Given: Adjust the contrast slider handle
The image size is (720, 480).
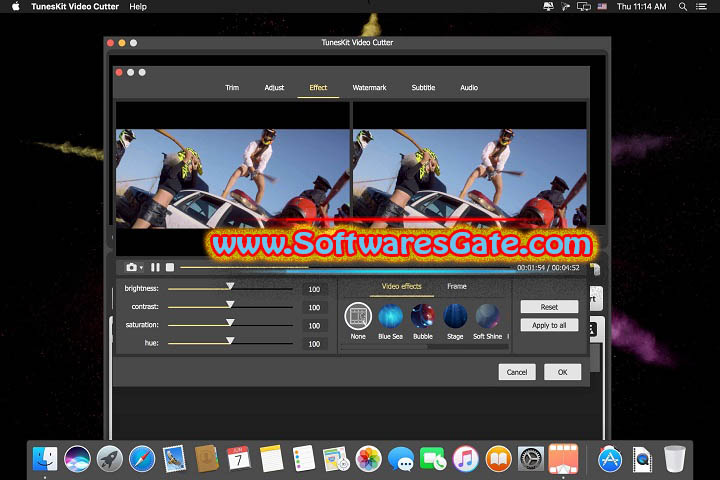Looking at the screenshot, I should (231, 305).
